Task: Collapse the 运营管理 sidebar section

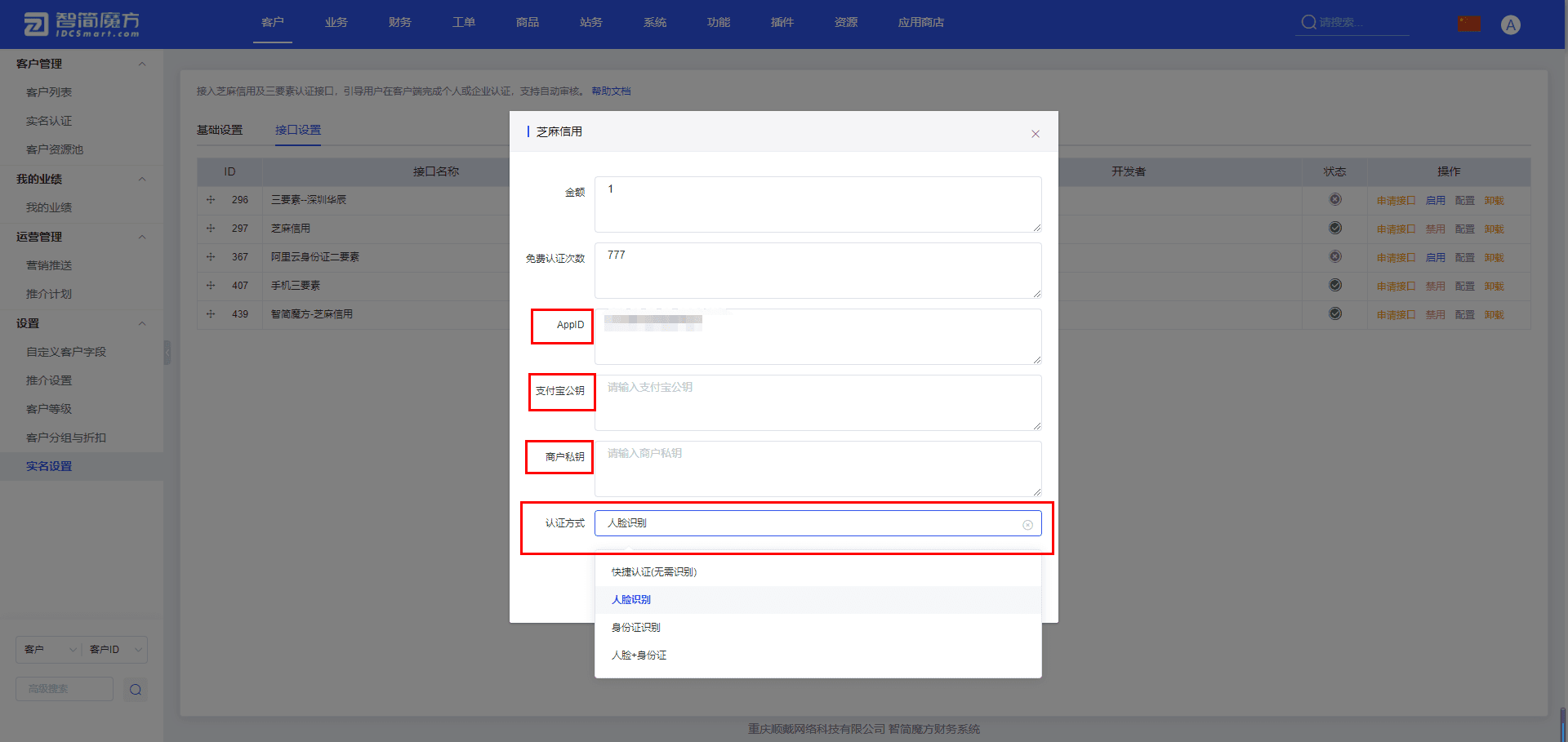Action: coord(142,237)
